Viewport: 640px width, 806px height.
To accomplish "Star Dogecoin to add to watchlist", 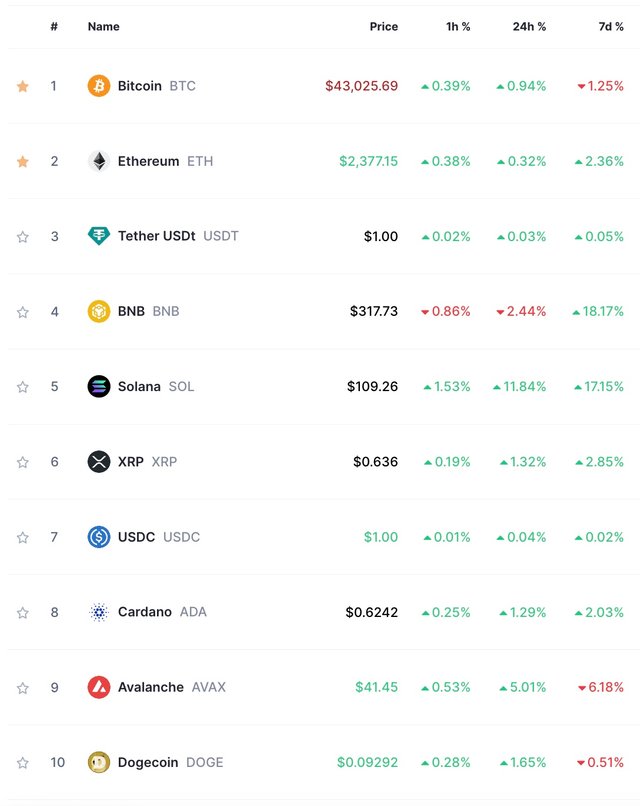I will coord(23,763).
